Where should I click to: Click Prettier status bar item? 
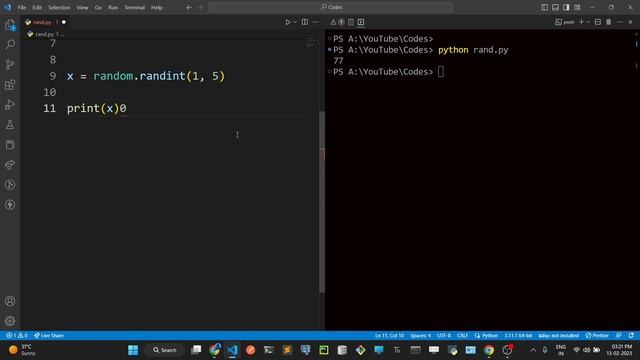tap(597, 336)
